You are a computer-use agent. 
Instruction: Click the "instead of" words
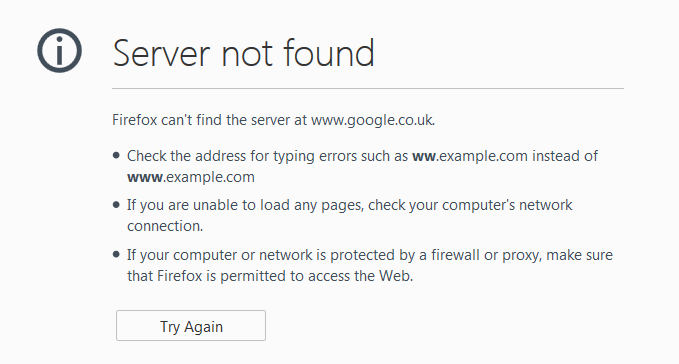(x=565, y=156)
